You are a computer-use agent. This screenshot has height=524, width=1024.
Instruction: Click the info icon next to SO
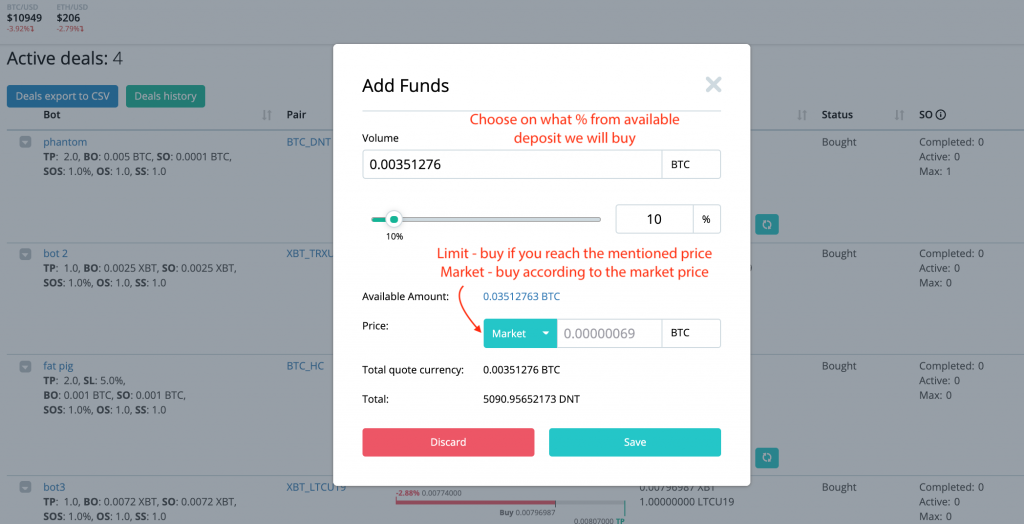pyautogui.click(x=941, y=116)
